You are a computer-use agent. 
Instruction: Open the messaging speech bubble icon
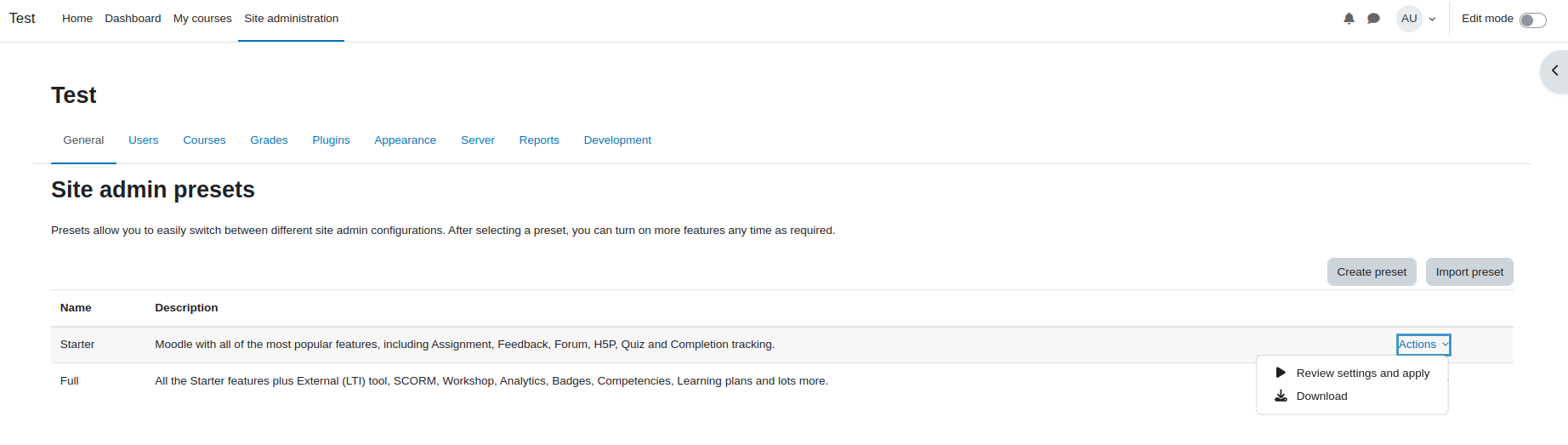click(x=1373, y=19)
